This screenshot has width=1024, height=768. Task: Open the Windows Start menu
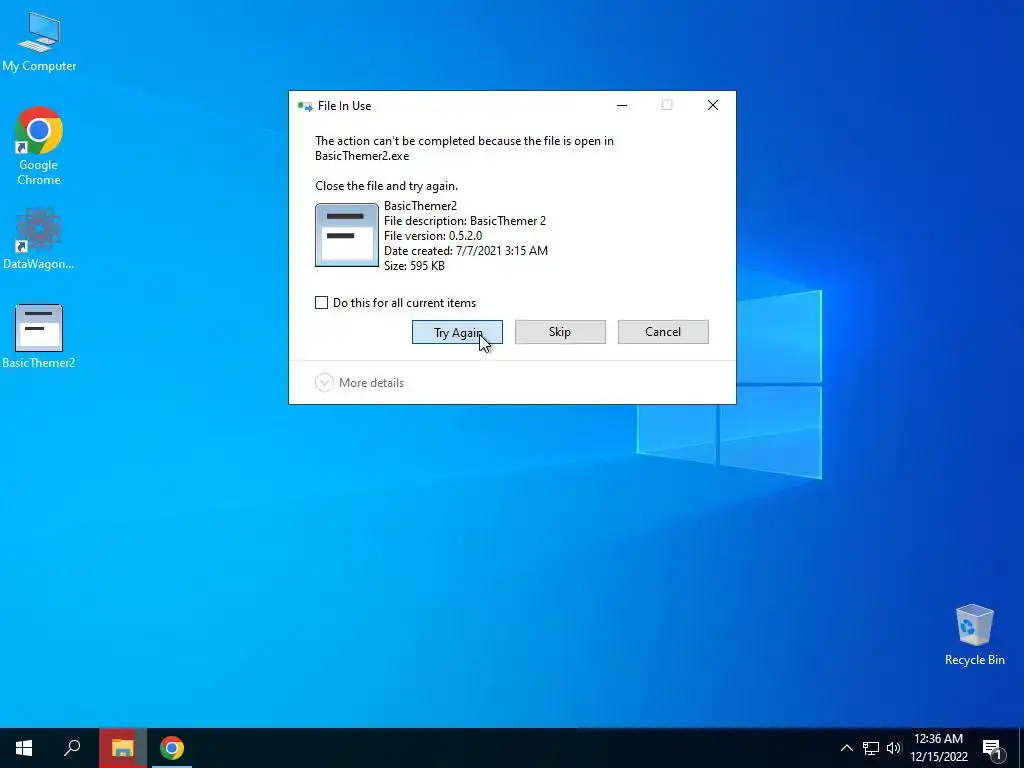point(24,748)
